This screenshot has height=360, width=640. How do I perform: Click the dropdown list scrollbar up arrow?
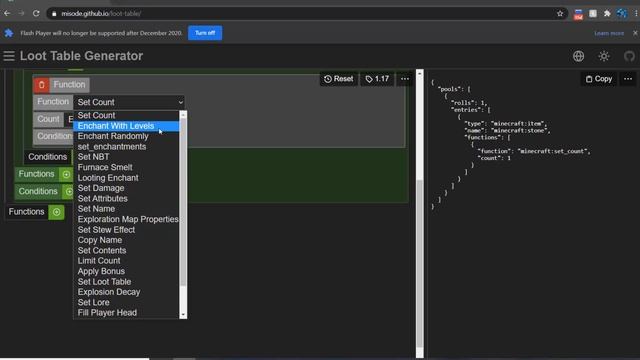183,115
